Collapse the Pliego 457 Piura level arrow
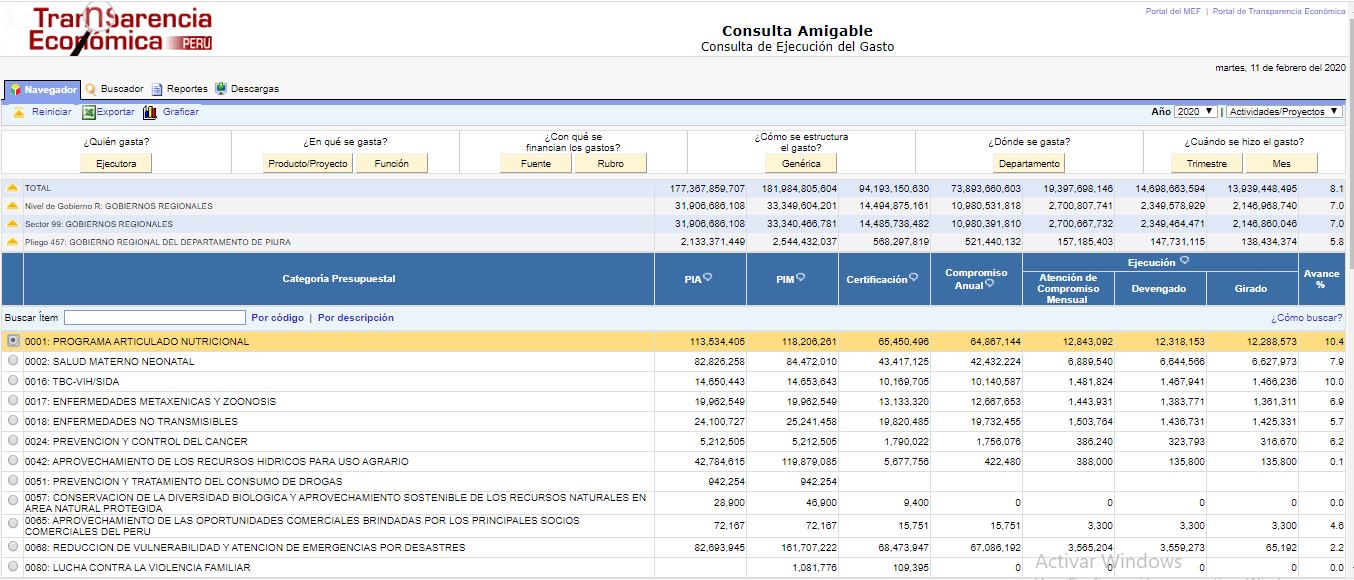Screen dimensions: 1354x580 pos(12,242)
